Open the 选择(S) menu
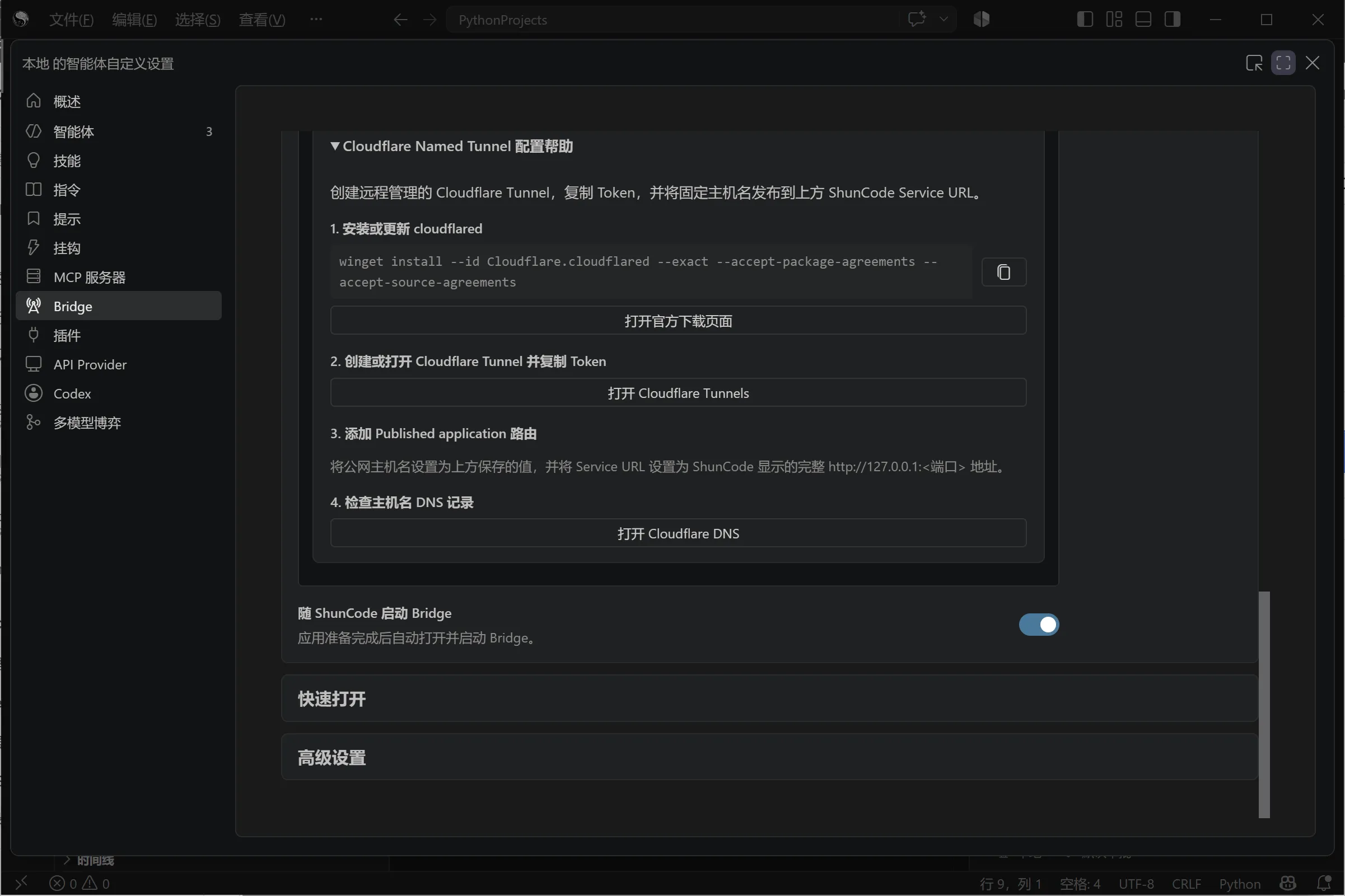The width and height of the screenshot is (1345, 896). pyautogui.click(x=198, y=20)
